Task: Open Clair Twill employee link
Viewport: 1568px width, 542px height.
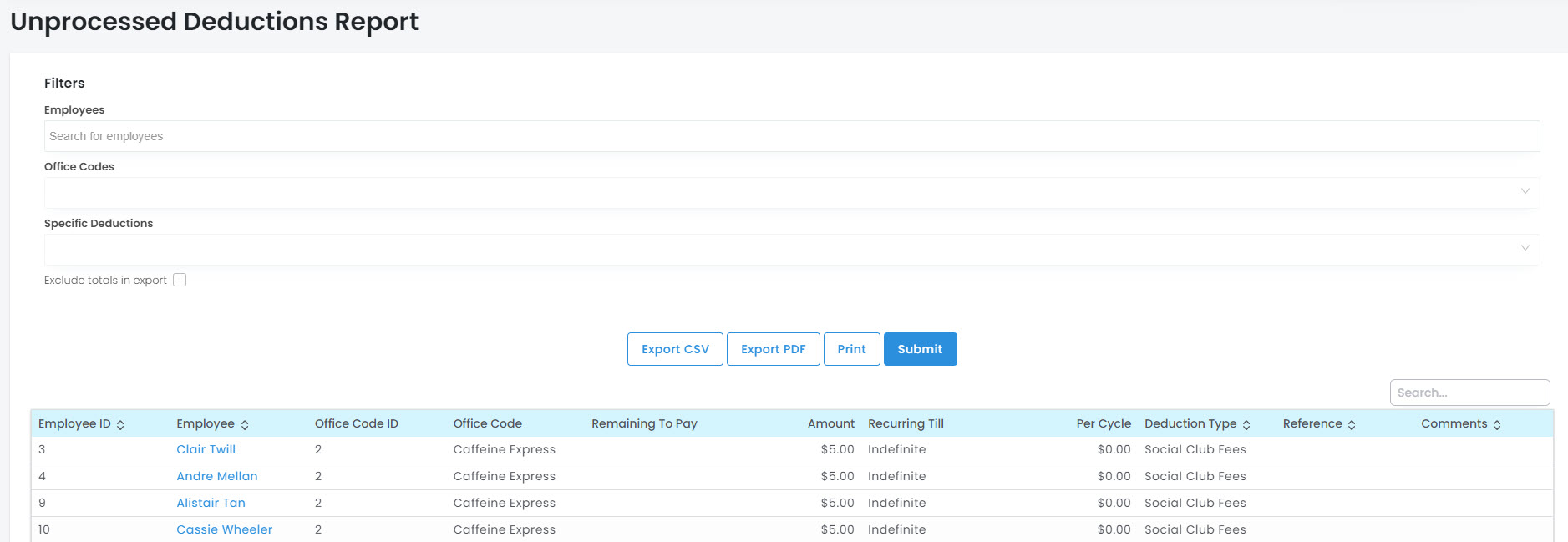Action: click(x=206, y=449)
